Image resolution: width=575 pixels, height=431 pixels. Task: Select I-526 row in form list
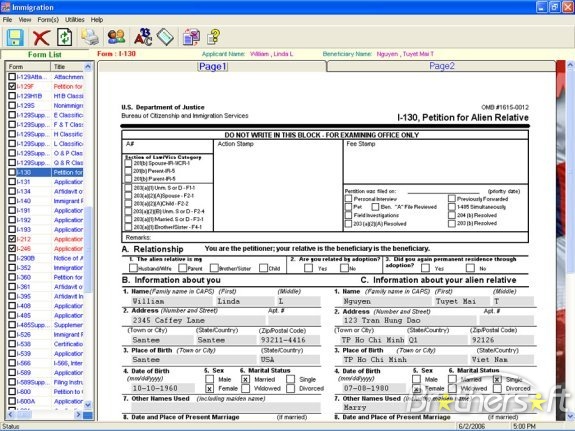click(46, 334)
